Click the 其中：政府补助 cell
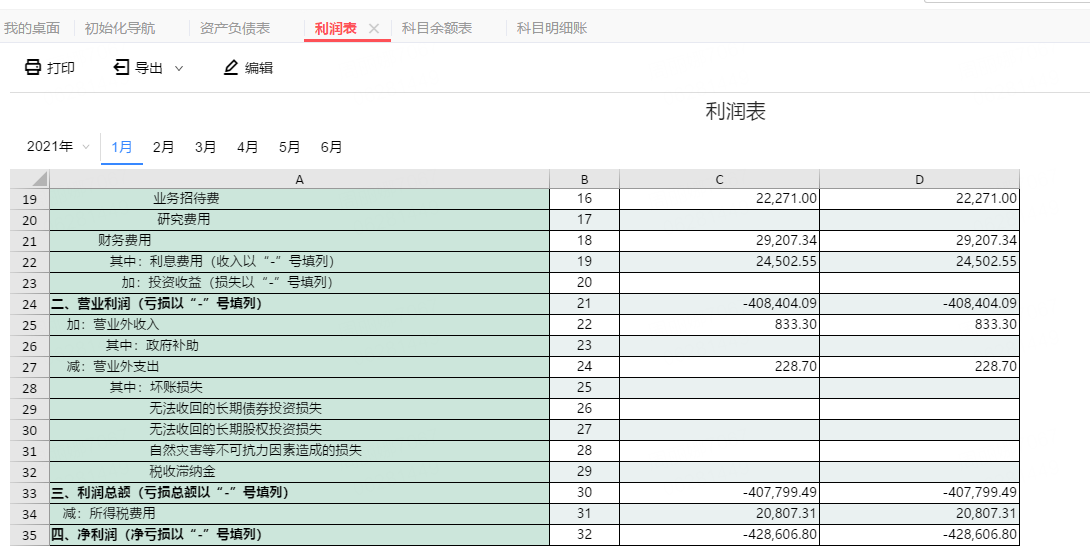Viewport: 1090px width, 554px height. point(300,345)
